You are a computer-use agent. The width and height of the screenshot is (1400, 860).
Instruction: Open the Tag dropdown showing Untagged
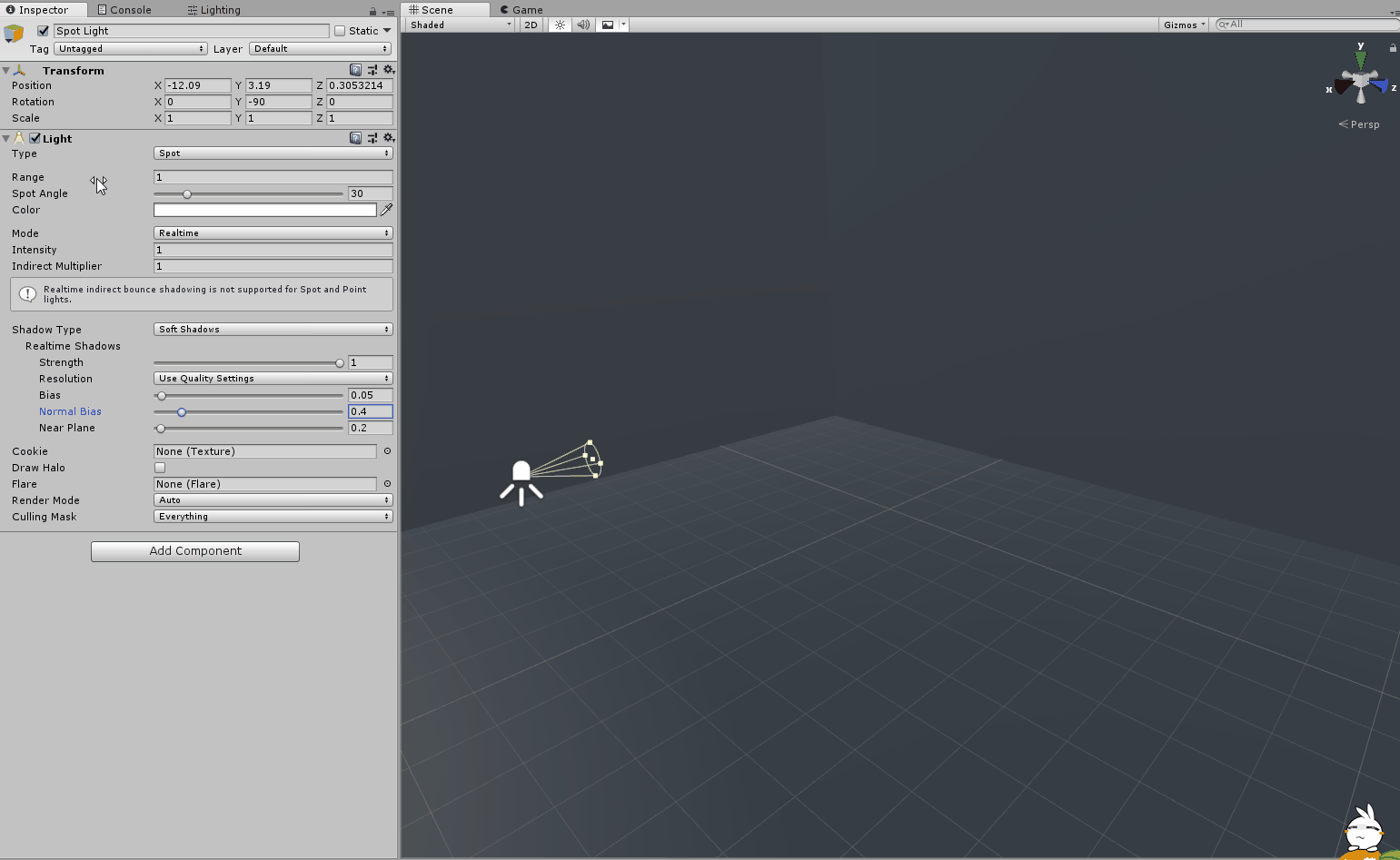[131, 49]
